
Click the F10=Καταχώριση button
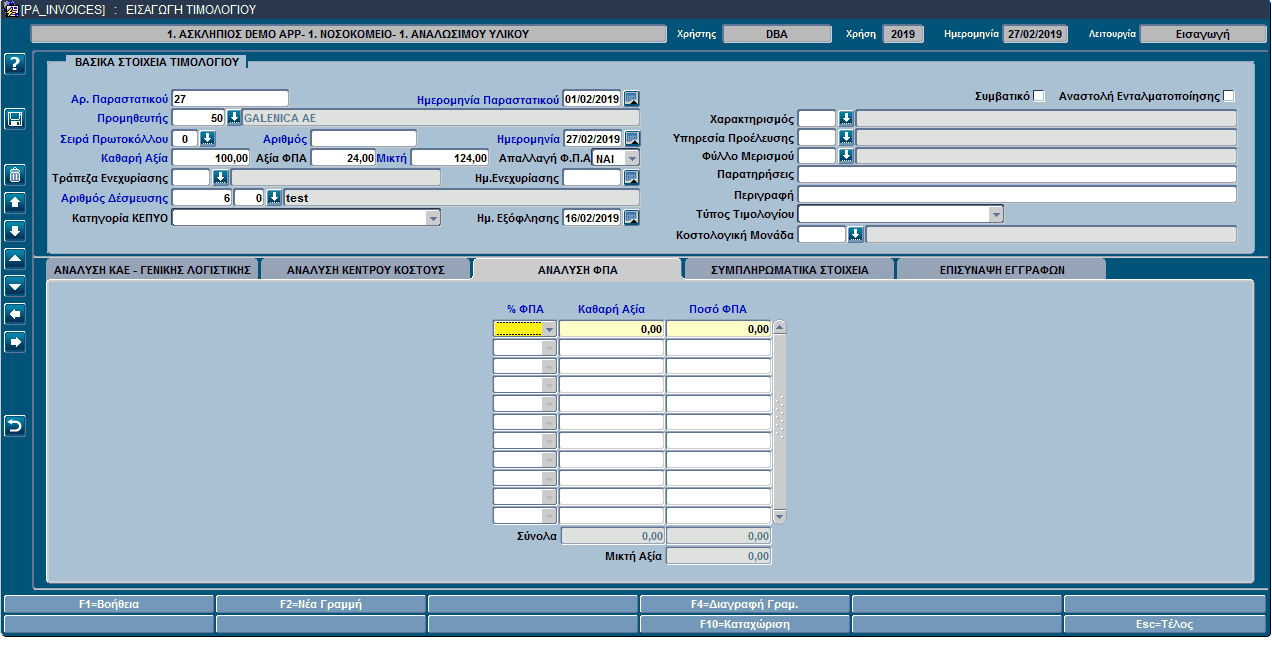pyautogui.click(x=745, y=624)
